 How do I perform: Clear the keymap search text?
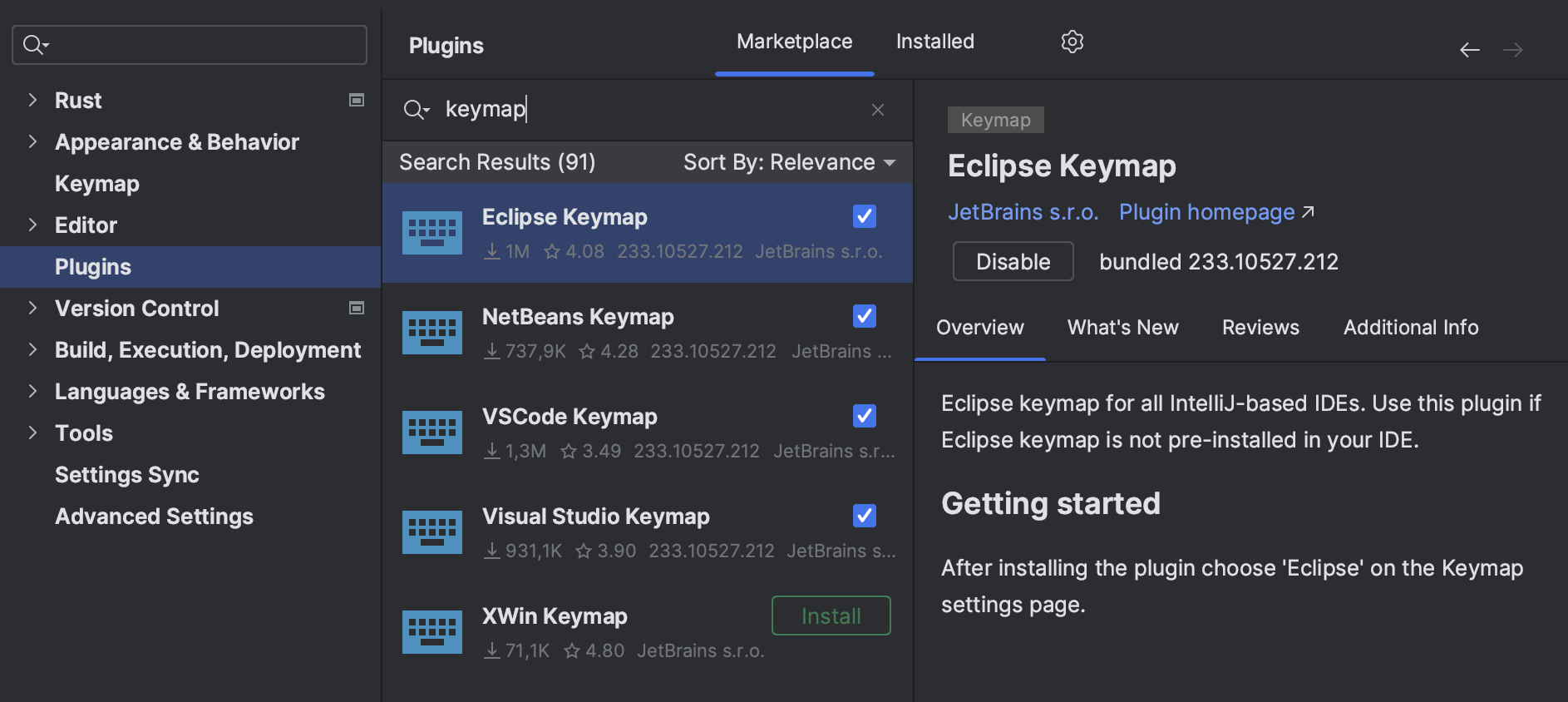coord(877,110)
